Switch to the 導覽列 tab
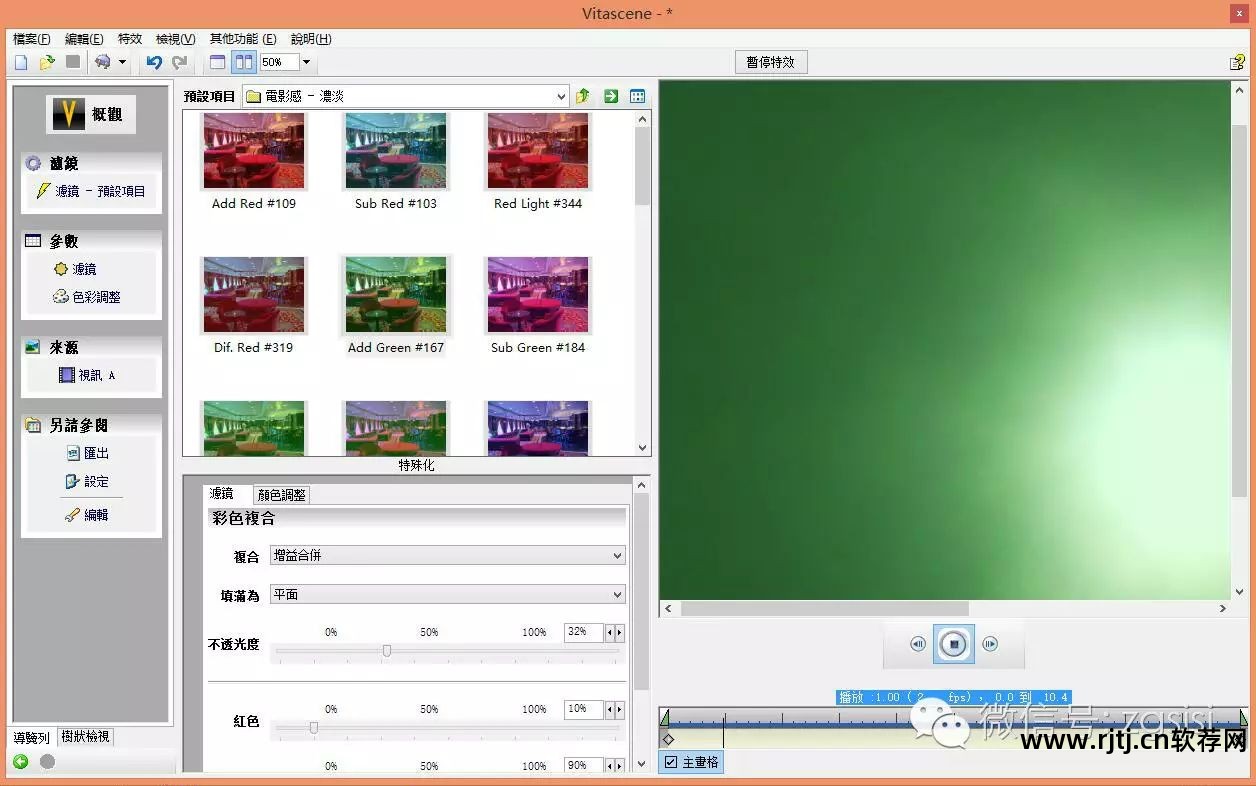The height and width of the screenshot is (786, 1256). (x=31, y=737)
